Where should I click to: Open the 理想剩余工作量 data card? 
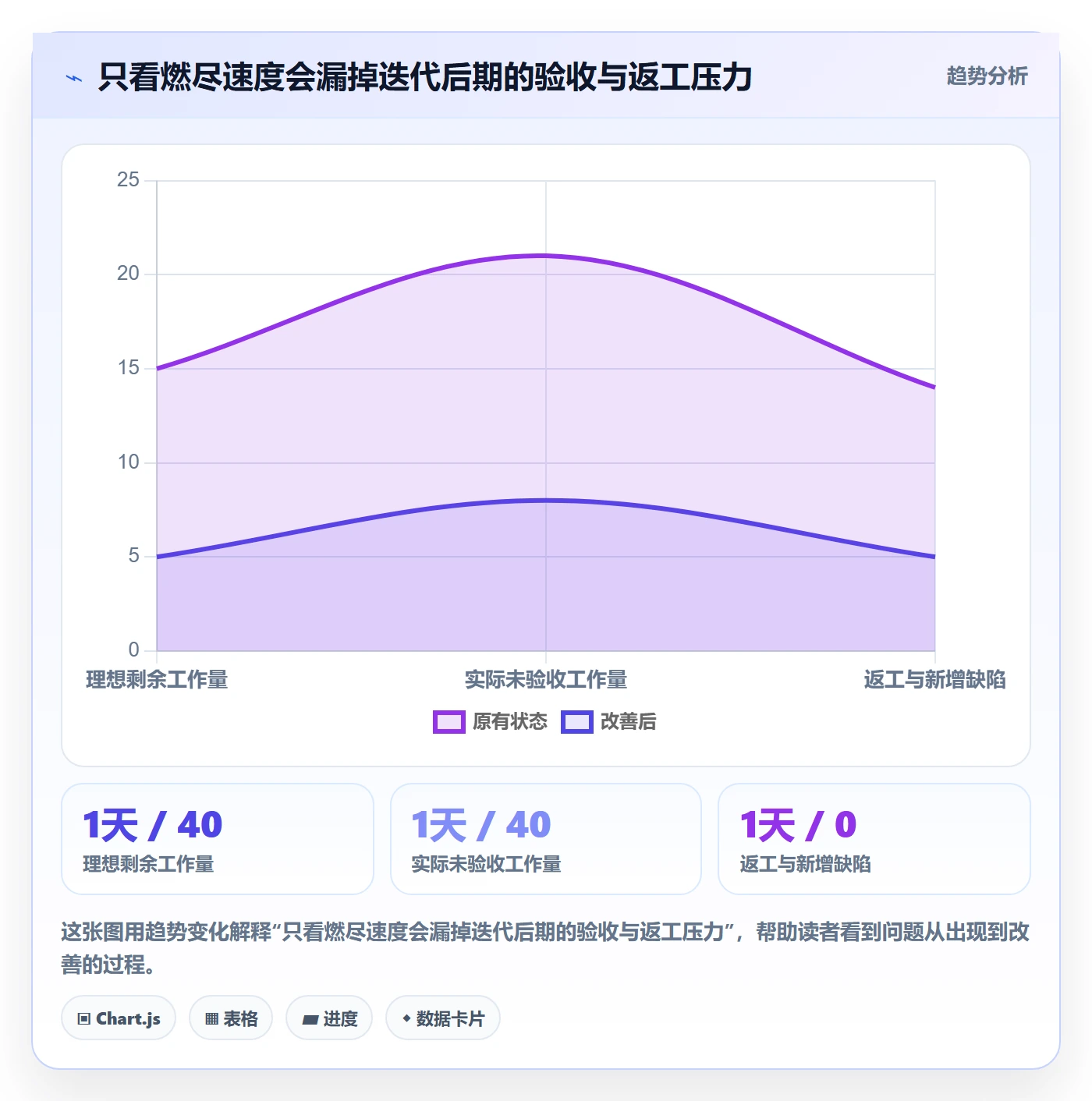pos(218,839)
